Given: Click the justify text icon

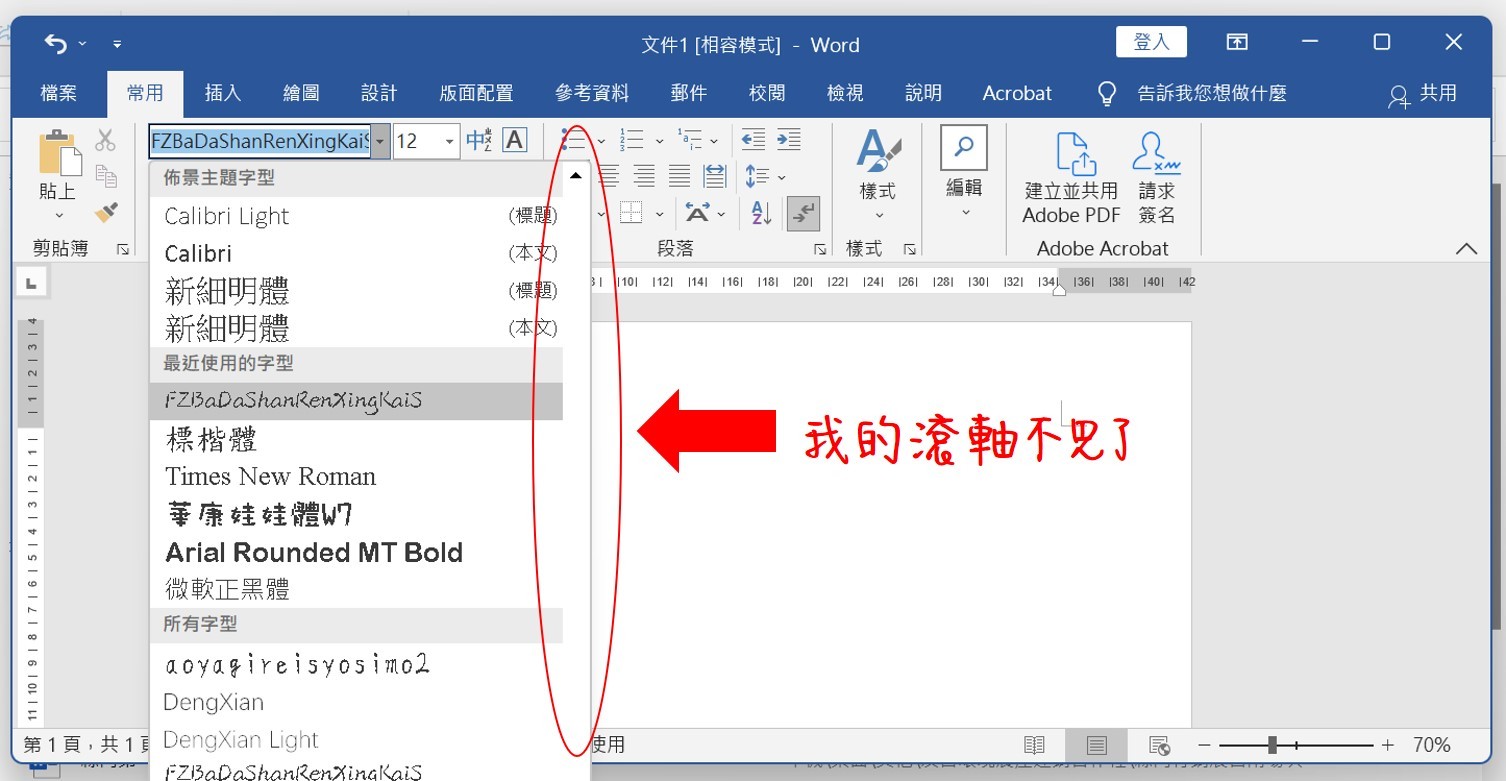Looking at the screenshot, I should pos(680,177).
